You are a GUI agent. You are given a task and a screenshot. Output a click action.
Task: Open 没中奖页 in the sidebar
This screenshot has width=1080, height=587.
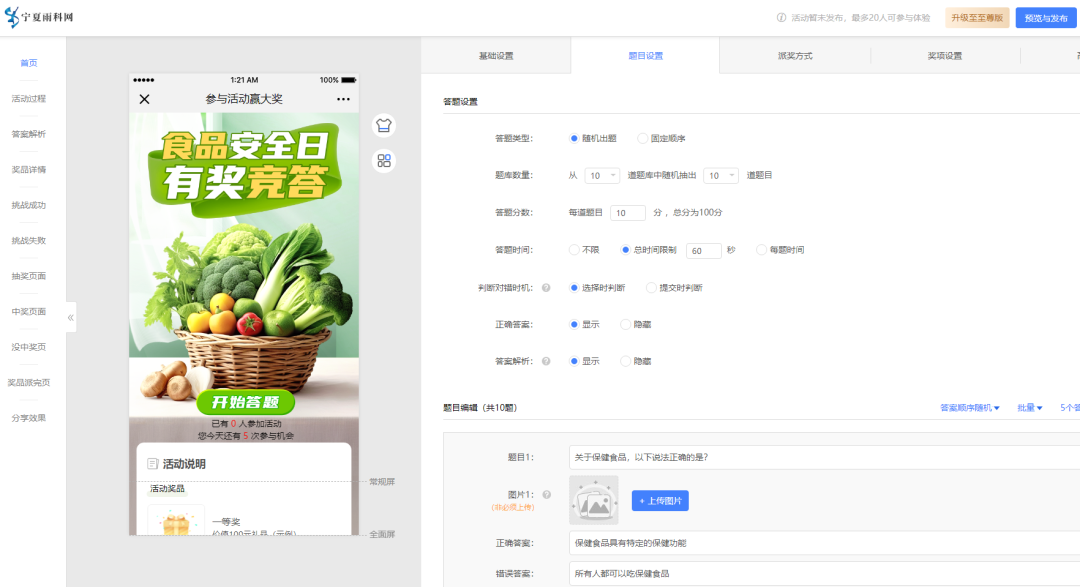coord(29,347)
